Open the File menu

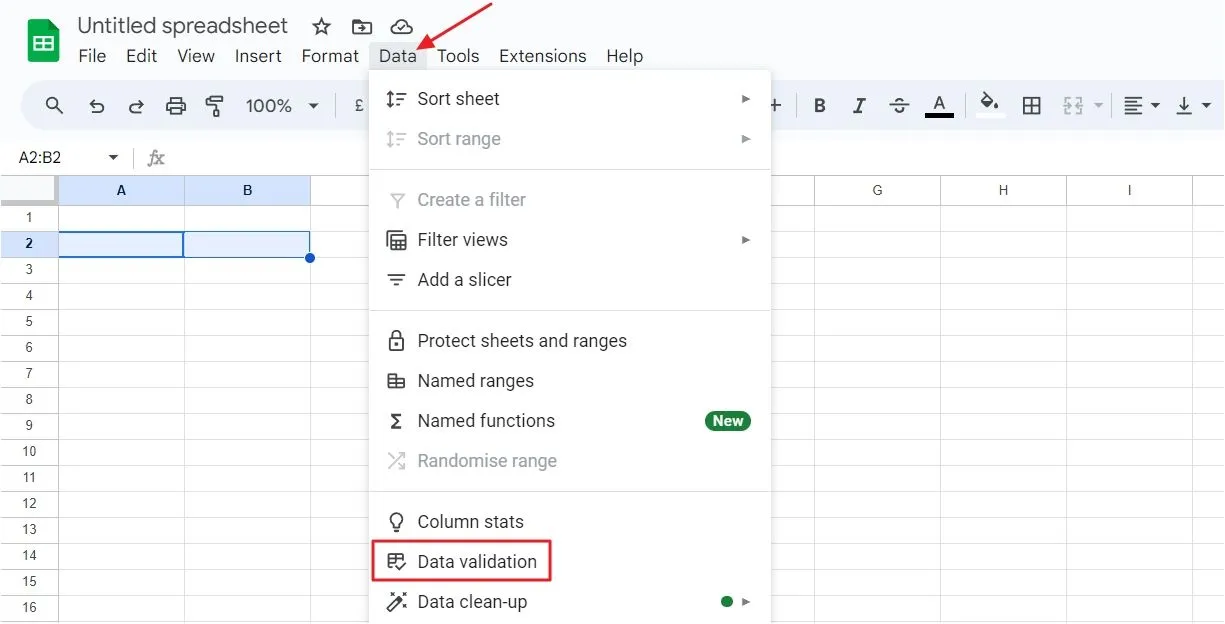pyautogui.click(x=92, y=56)
